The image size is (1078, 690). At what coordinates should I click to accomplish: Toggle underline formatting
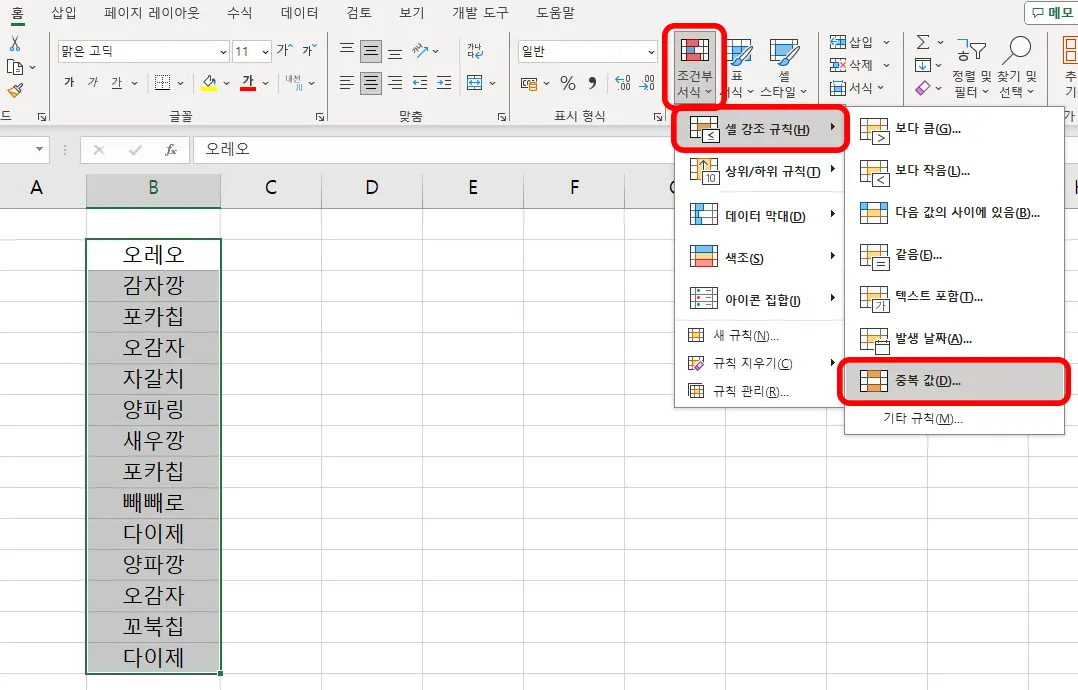[x=117, y=84]
